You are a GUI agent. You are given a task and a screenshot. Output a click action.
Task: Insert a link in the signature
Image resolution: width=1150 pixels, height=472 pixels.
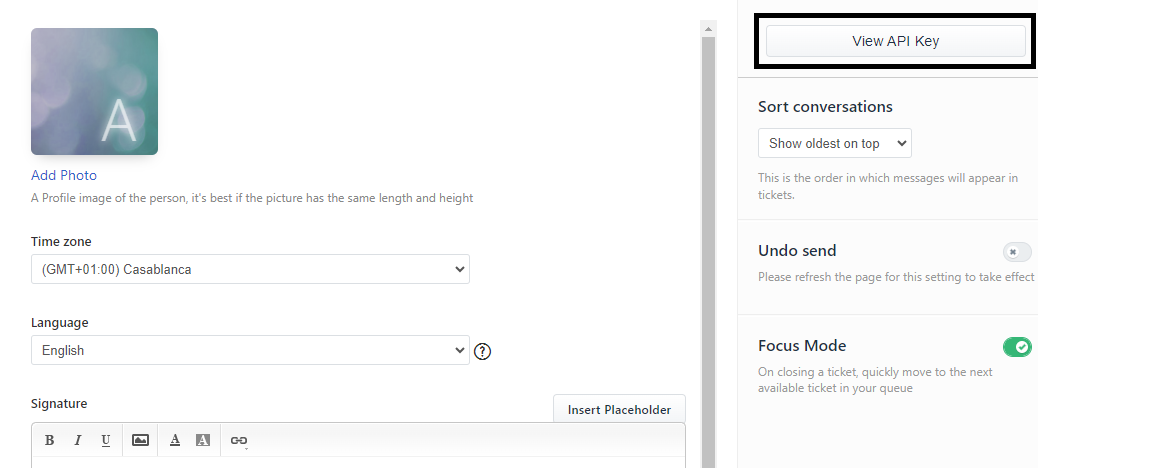(x=238, y=440)
